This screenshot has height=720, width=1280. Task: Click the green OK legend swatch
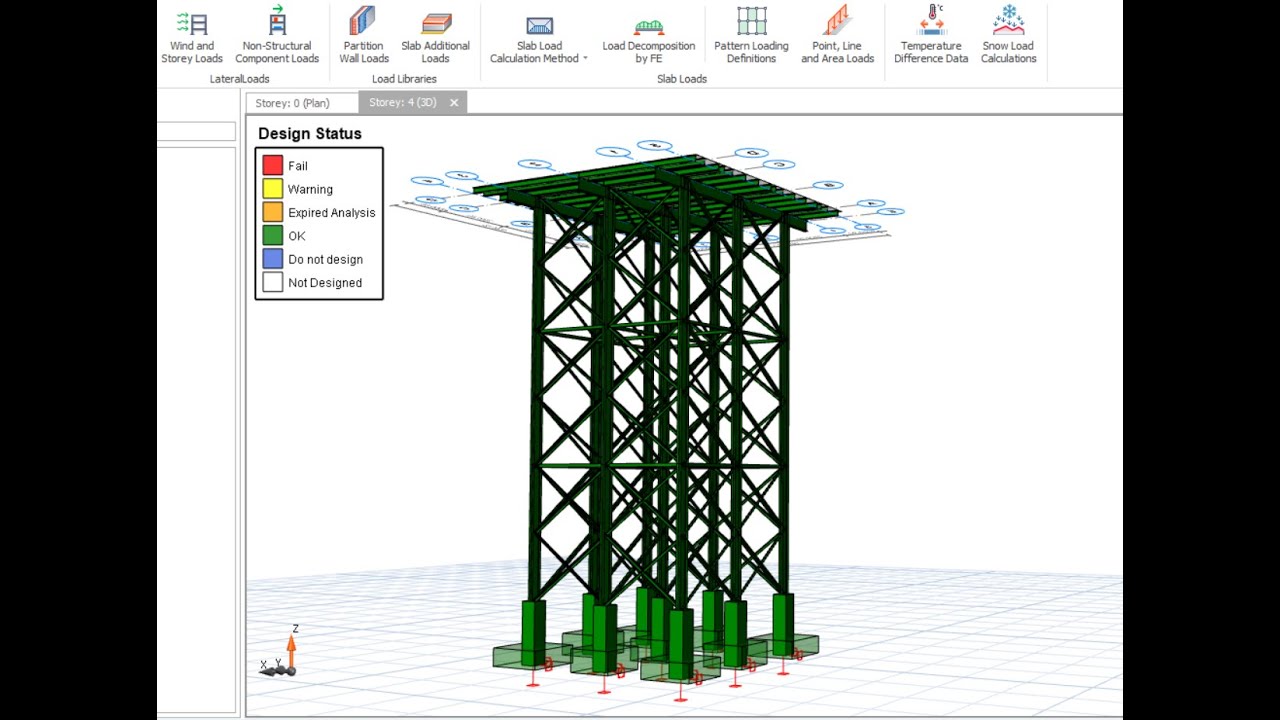pyautogui.click(x=272, y=236)
